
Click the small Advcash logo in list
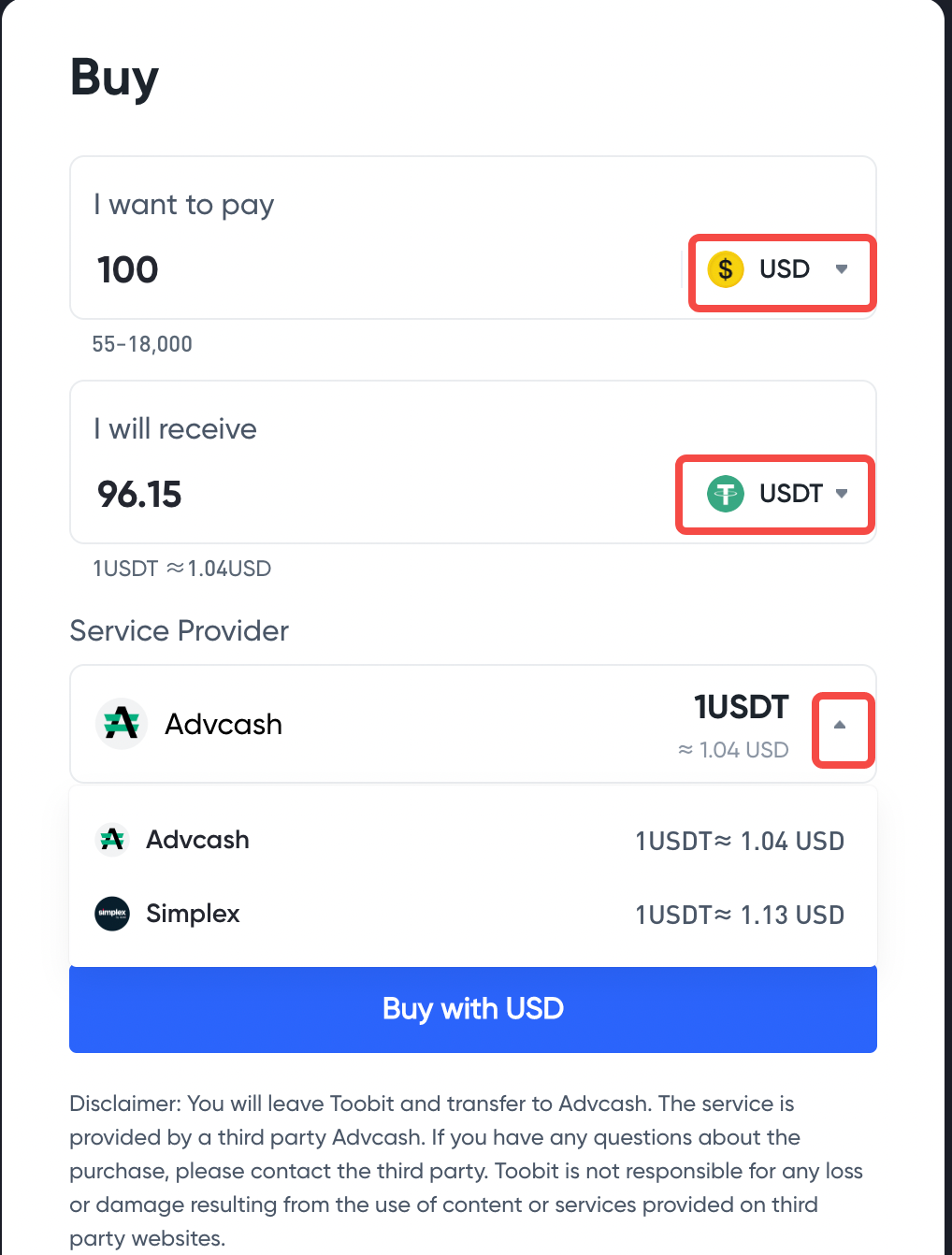tap(112, 840)
